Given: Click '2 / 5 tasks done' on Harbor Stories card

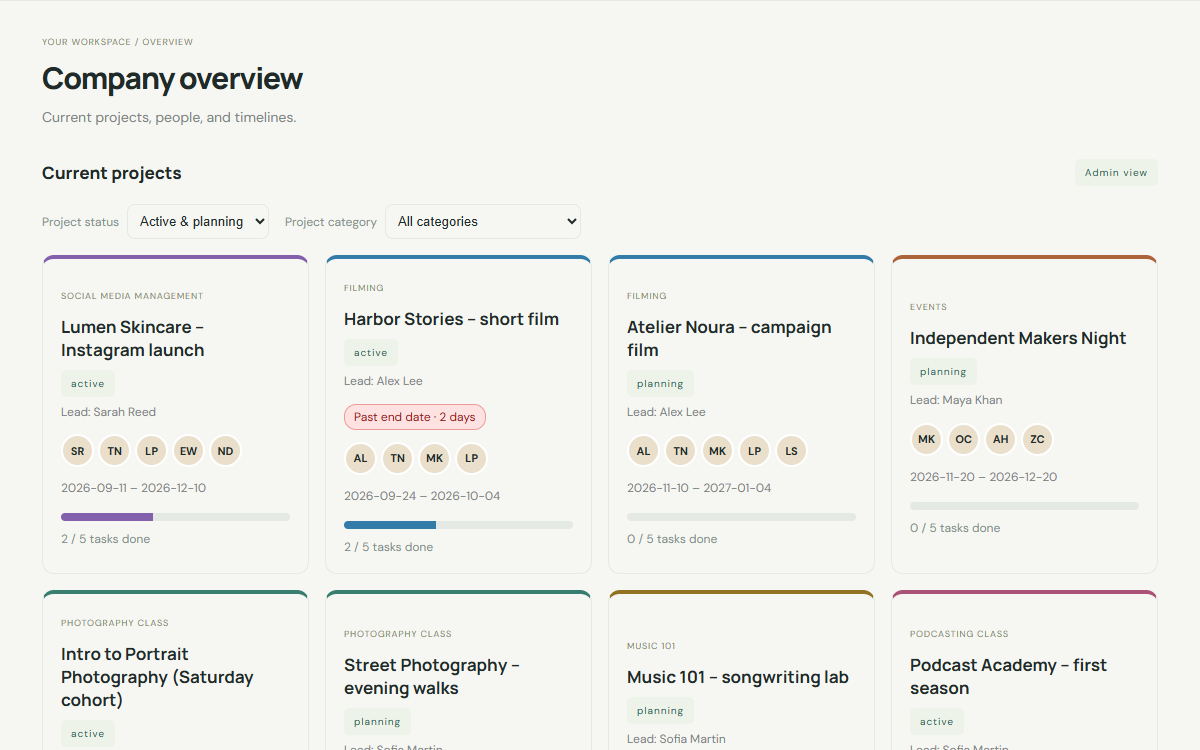Looking at the screenshot, I should [389, 547].
